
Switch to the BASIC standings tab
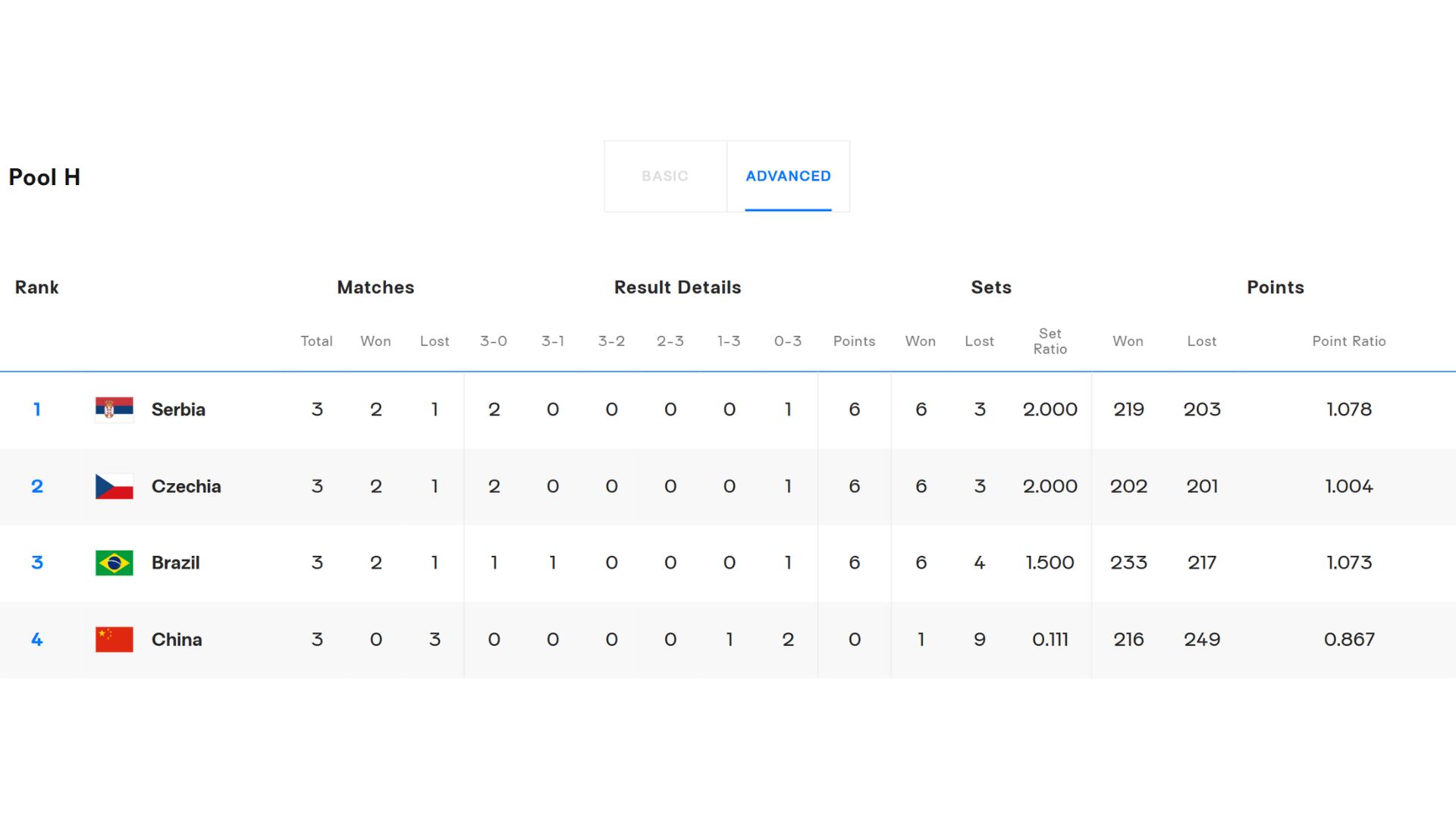(x=665, y=176)
